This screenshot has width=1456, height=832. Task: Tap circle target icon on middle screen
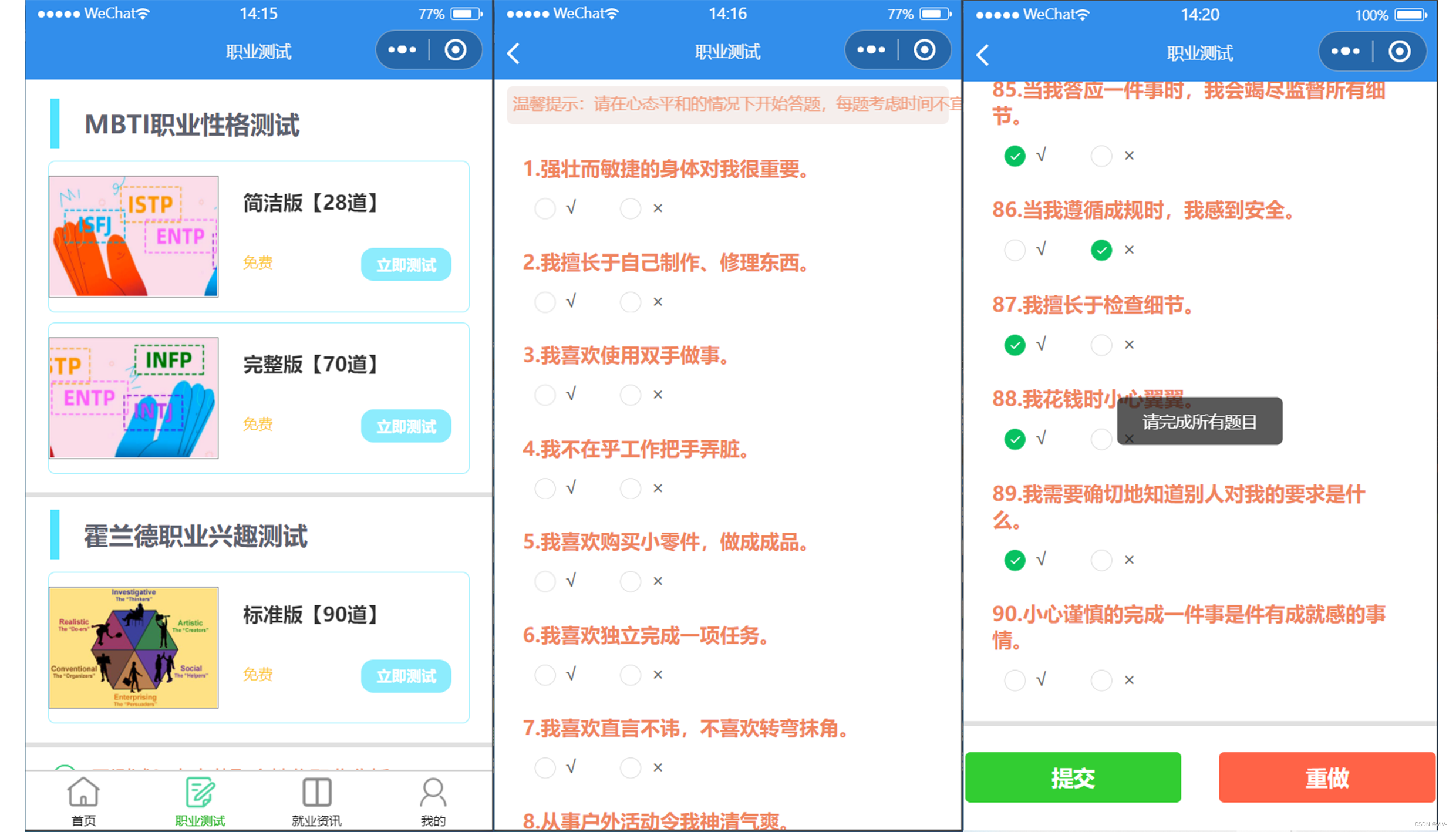(924, 50)
